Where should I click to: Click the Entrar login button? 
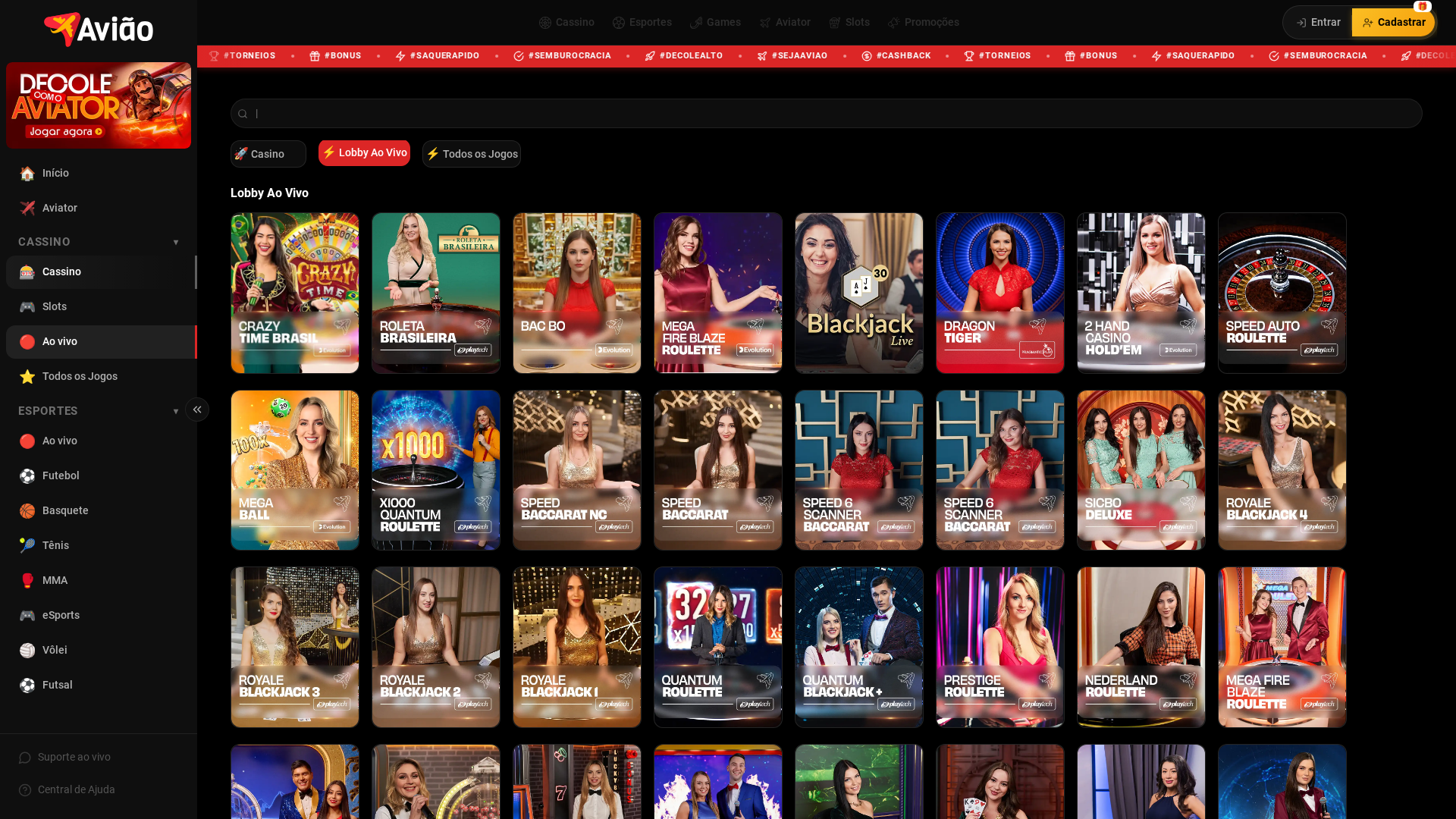click(1319, 23)
